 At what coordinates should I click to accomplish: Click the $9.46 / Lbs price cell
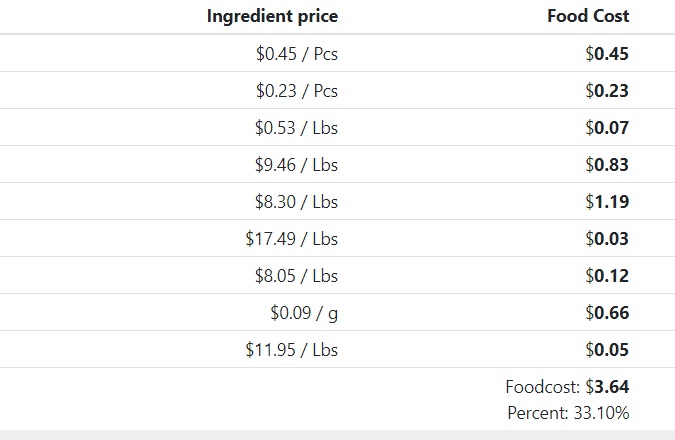296,165
